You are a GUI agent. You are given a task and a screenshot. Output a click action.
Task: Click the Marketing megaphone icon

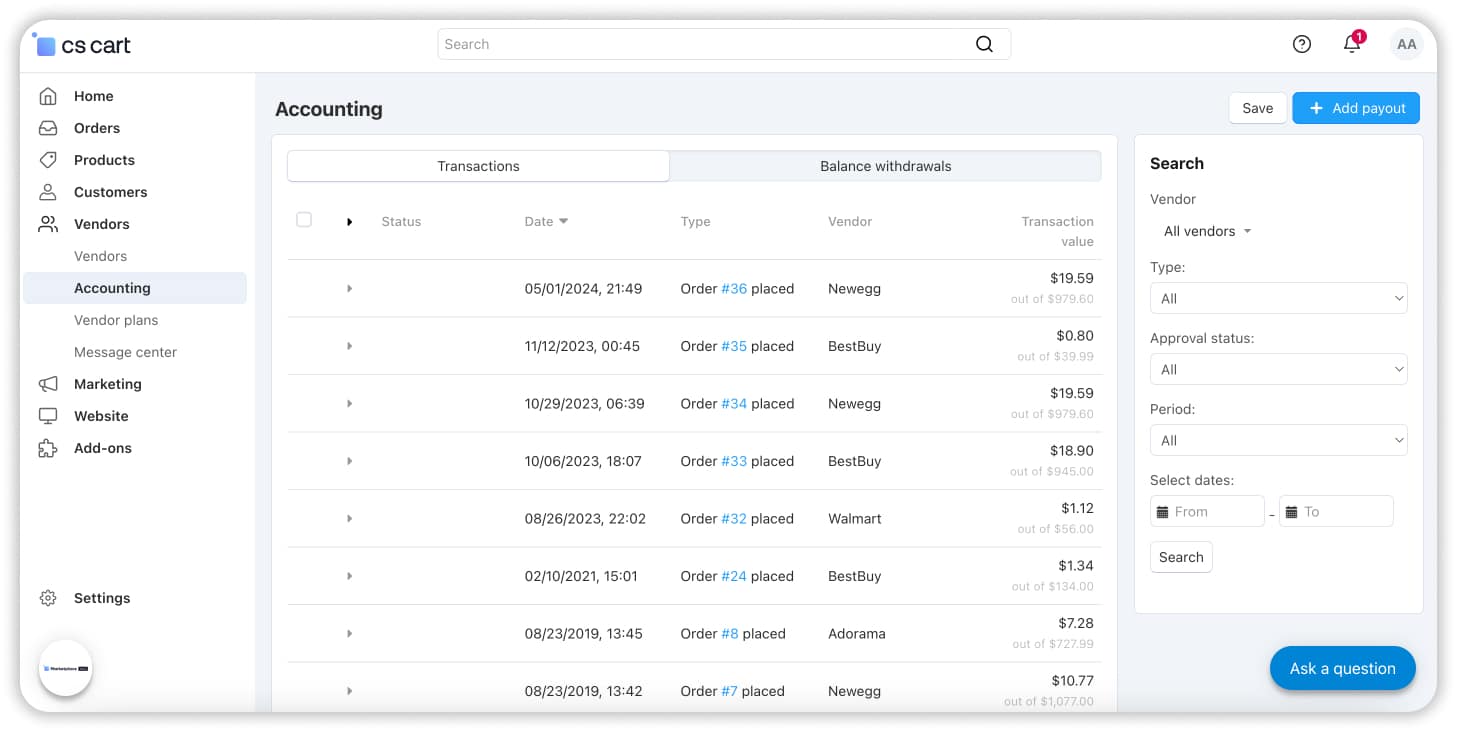click(x=48, y=384)
